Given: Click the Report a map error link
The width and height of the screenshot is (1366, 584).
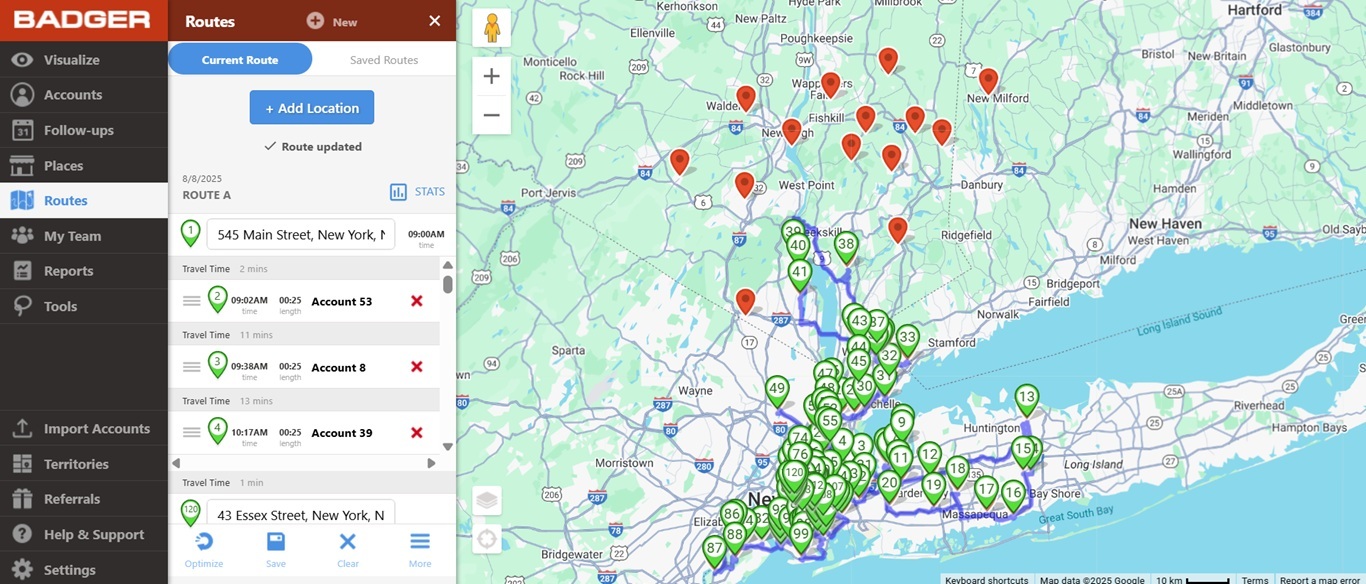Looking at the screenshot, I should (x=1320, y=579).
